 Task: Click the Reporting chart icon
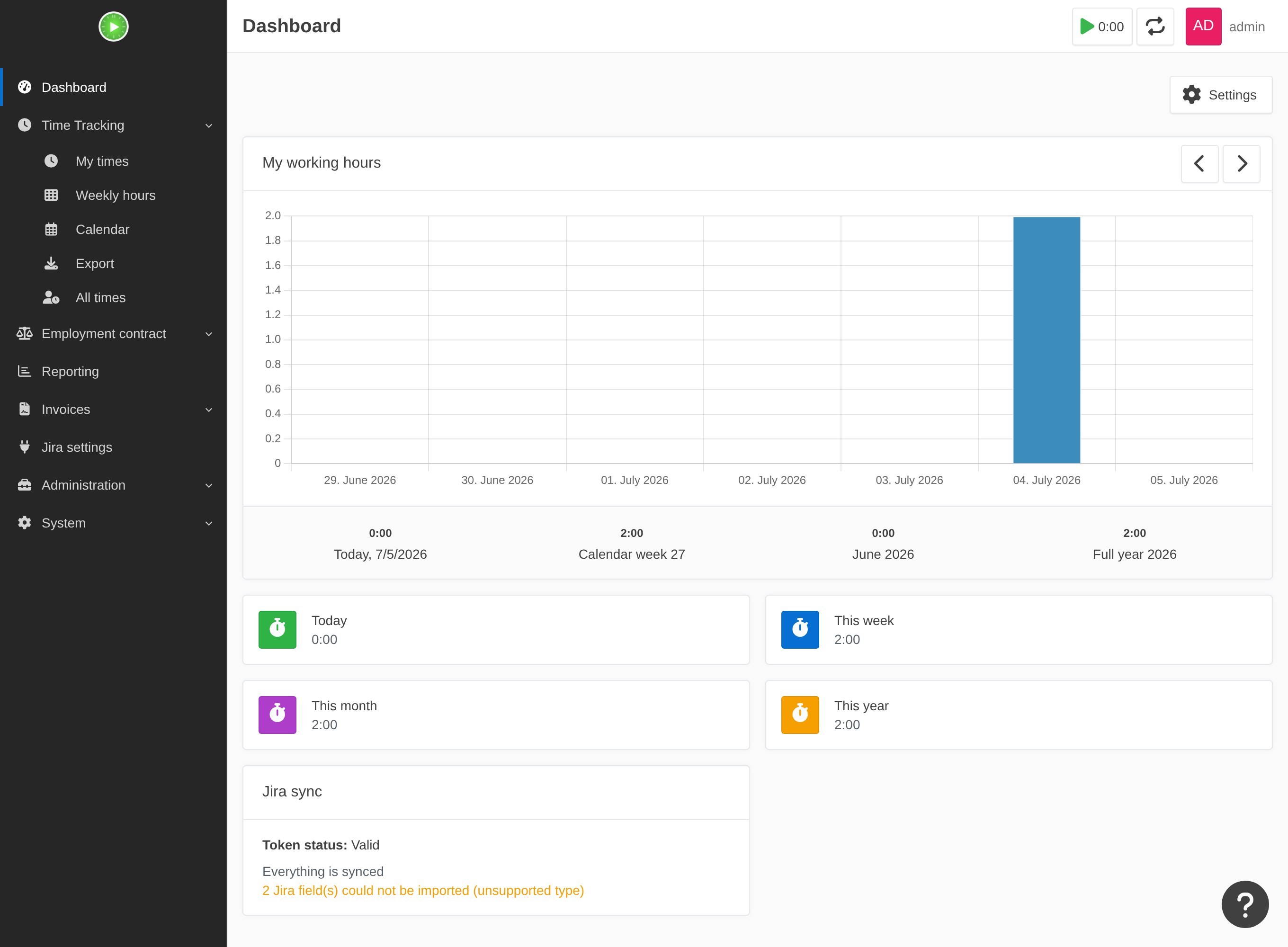25,372
